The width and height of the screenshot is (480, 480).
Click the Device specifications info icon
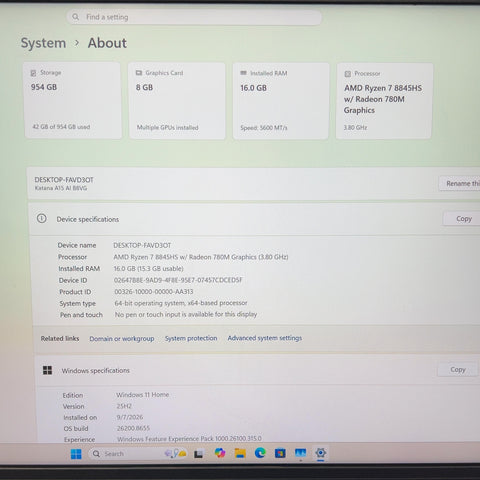pos(42,218)
